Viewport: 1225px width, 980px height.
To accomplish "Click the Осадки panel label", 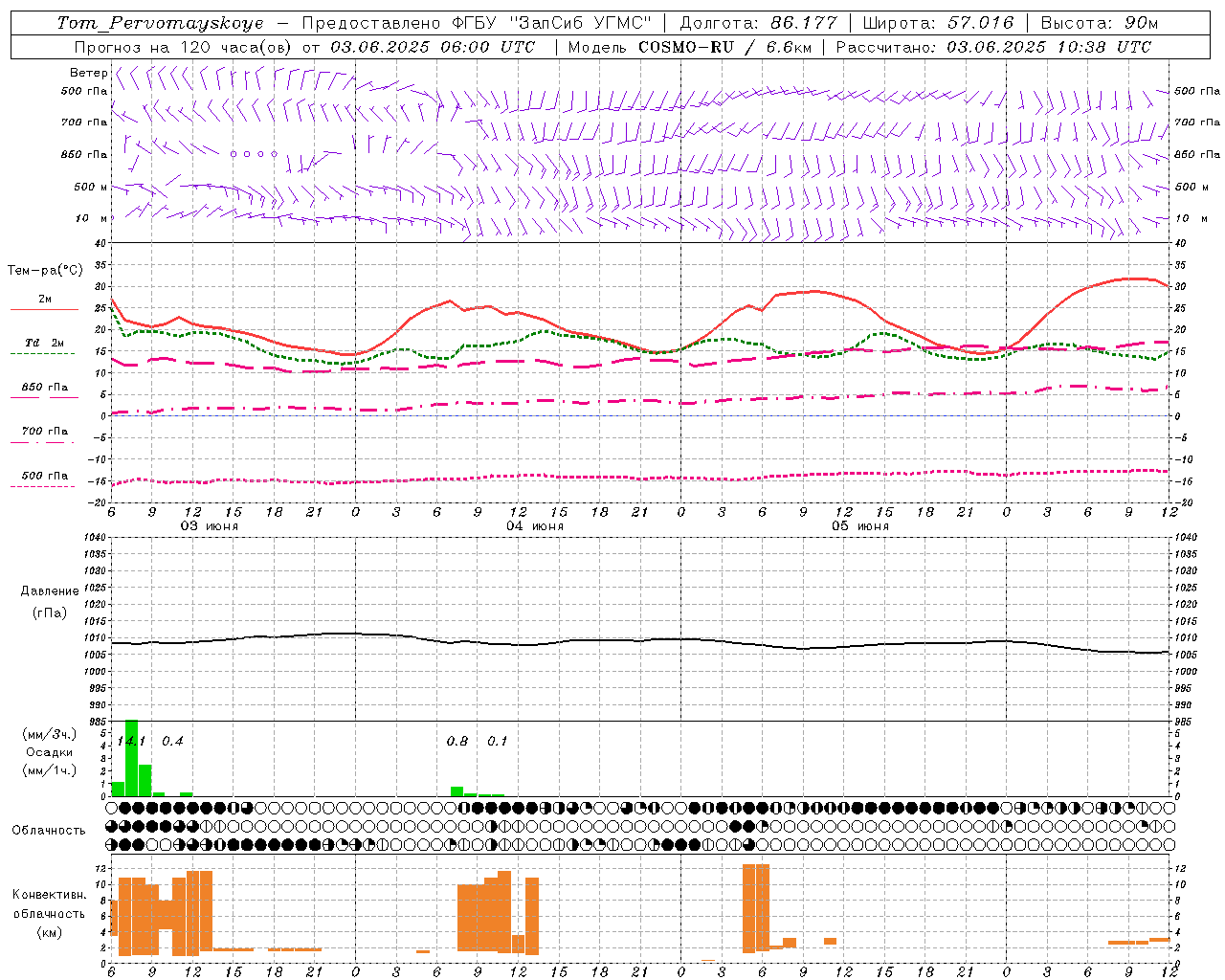I will click(x=49, y=752).
